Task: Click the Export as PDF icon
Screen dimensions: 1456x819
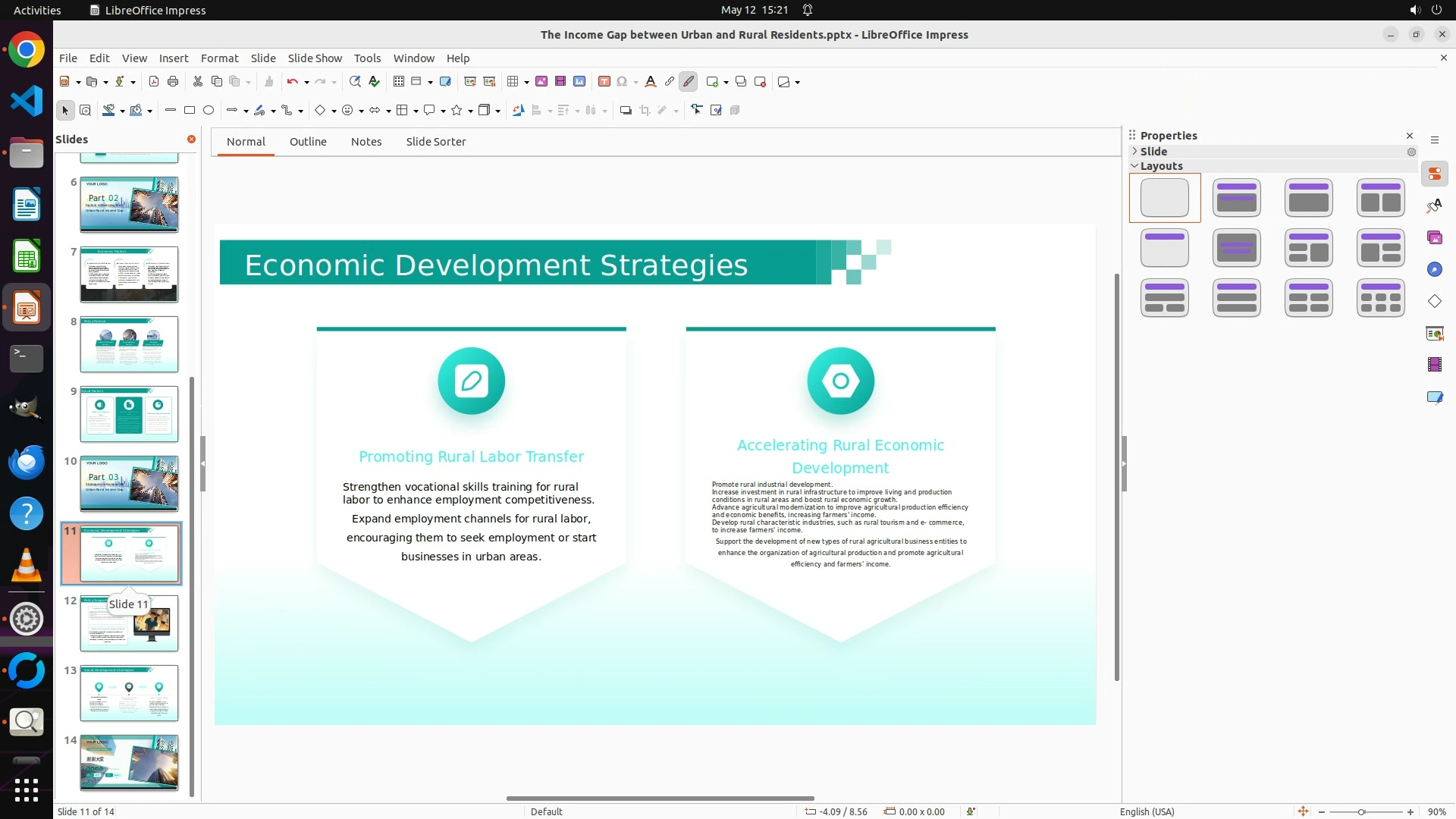Action: [x=154, y=82]
